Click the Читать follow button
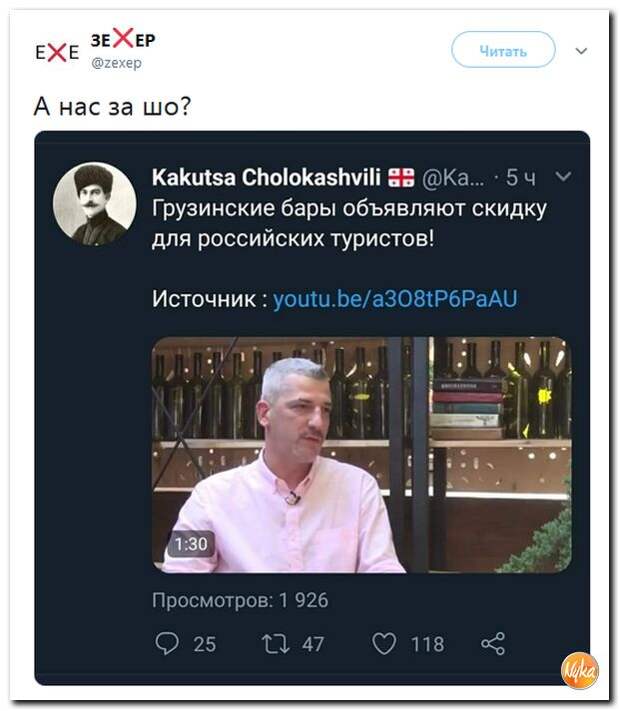This screenshot has width=620, height=711. (x=503, y=50)
